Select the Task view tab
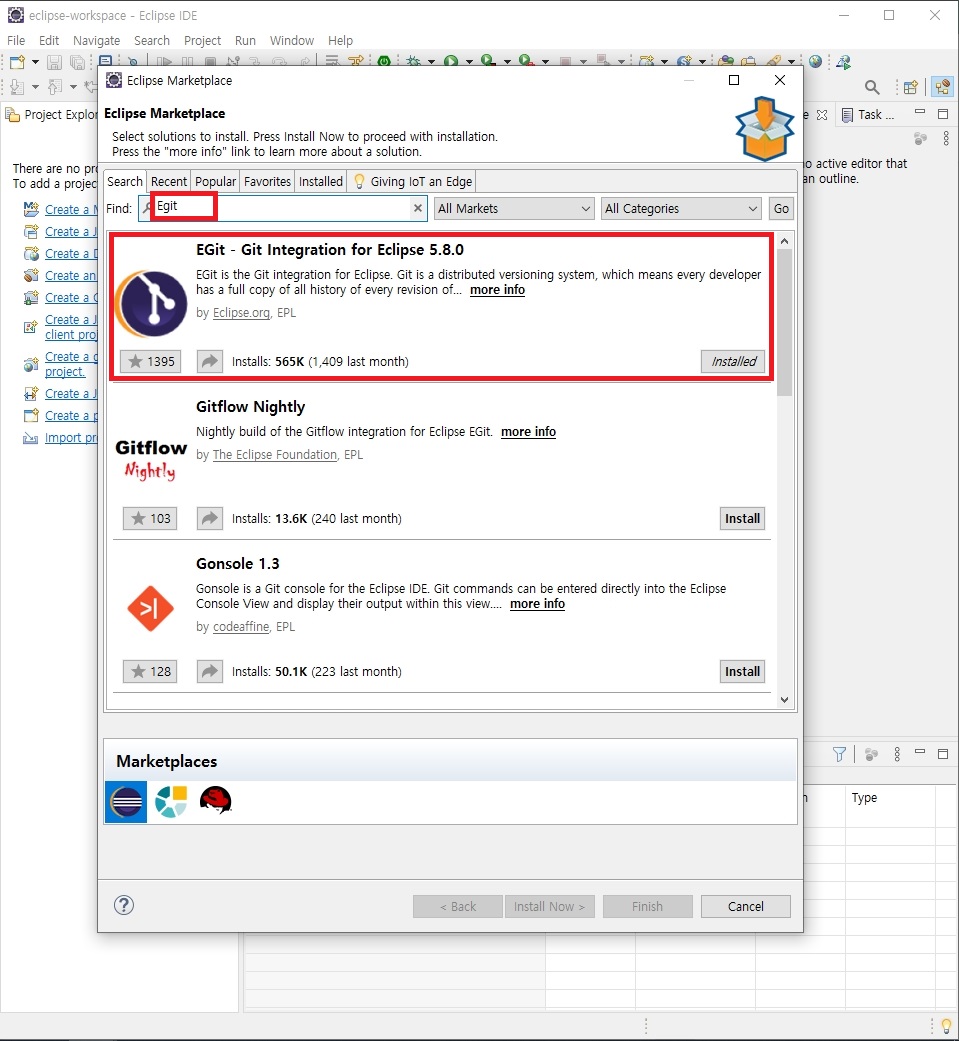Screen dimensions: 959x1041 [x=868, y=115]
